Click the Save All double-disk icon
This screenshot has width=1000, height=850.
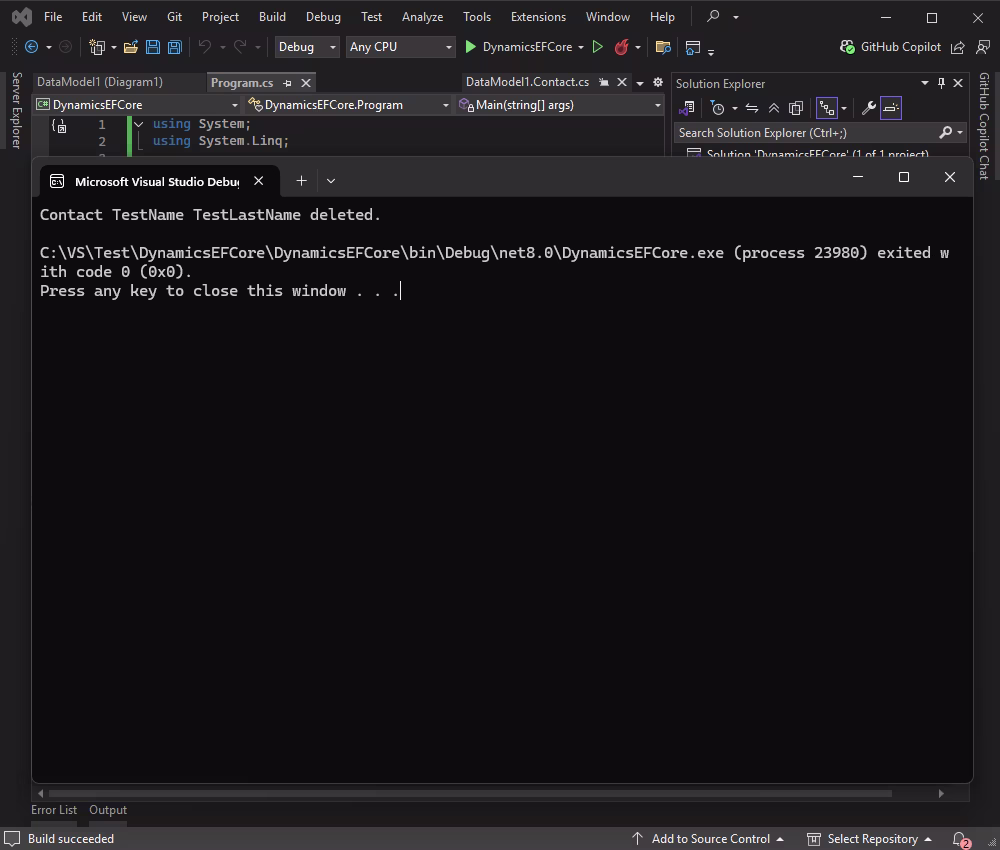tap(175, 47)
